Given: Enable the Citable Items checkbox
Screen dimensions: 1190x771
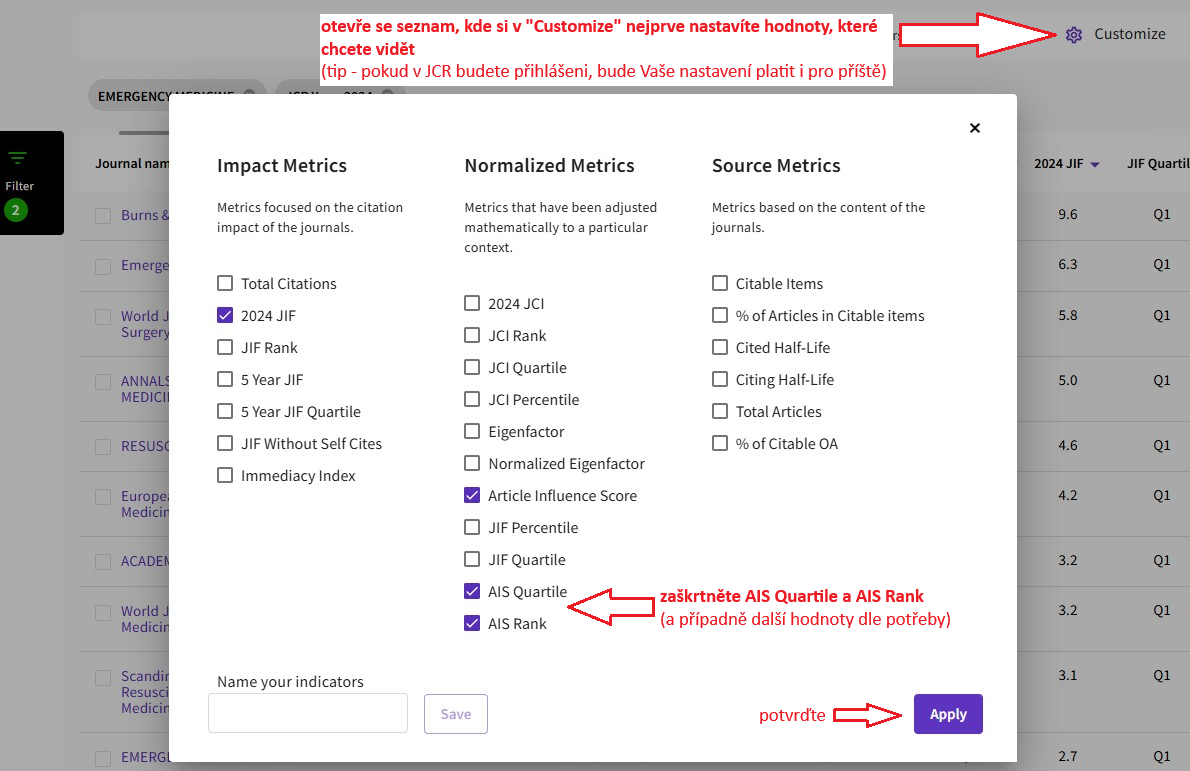Looking at the screenshot, I should tap(720, 284).
